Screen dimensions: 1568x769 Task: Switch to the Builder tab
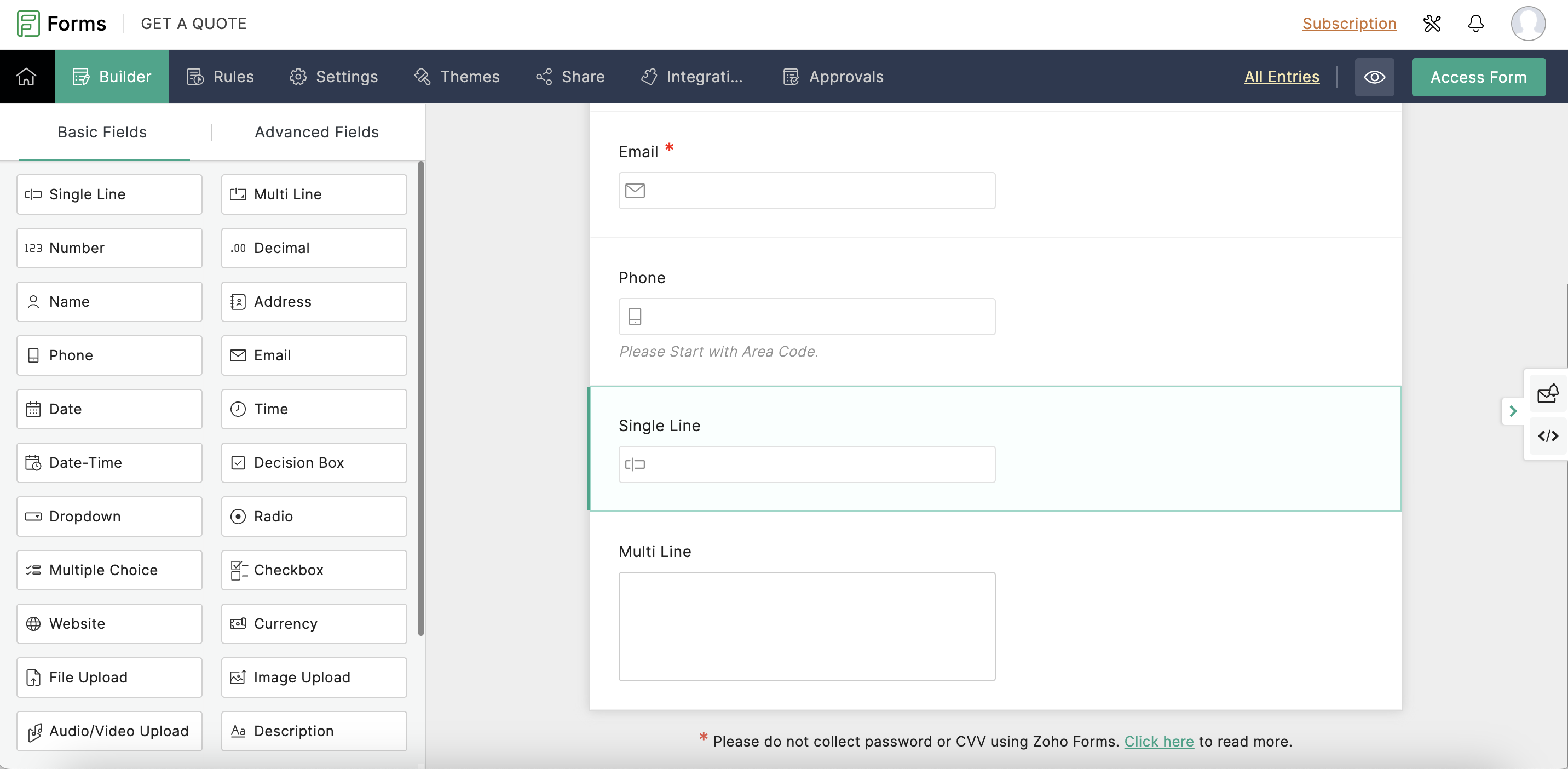click(112, 77)
